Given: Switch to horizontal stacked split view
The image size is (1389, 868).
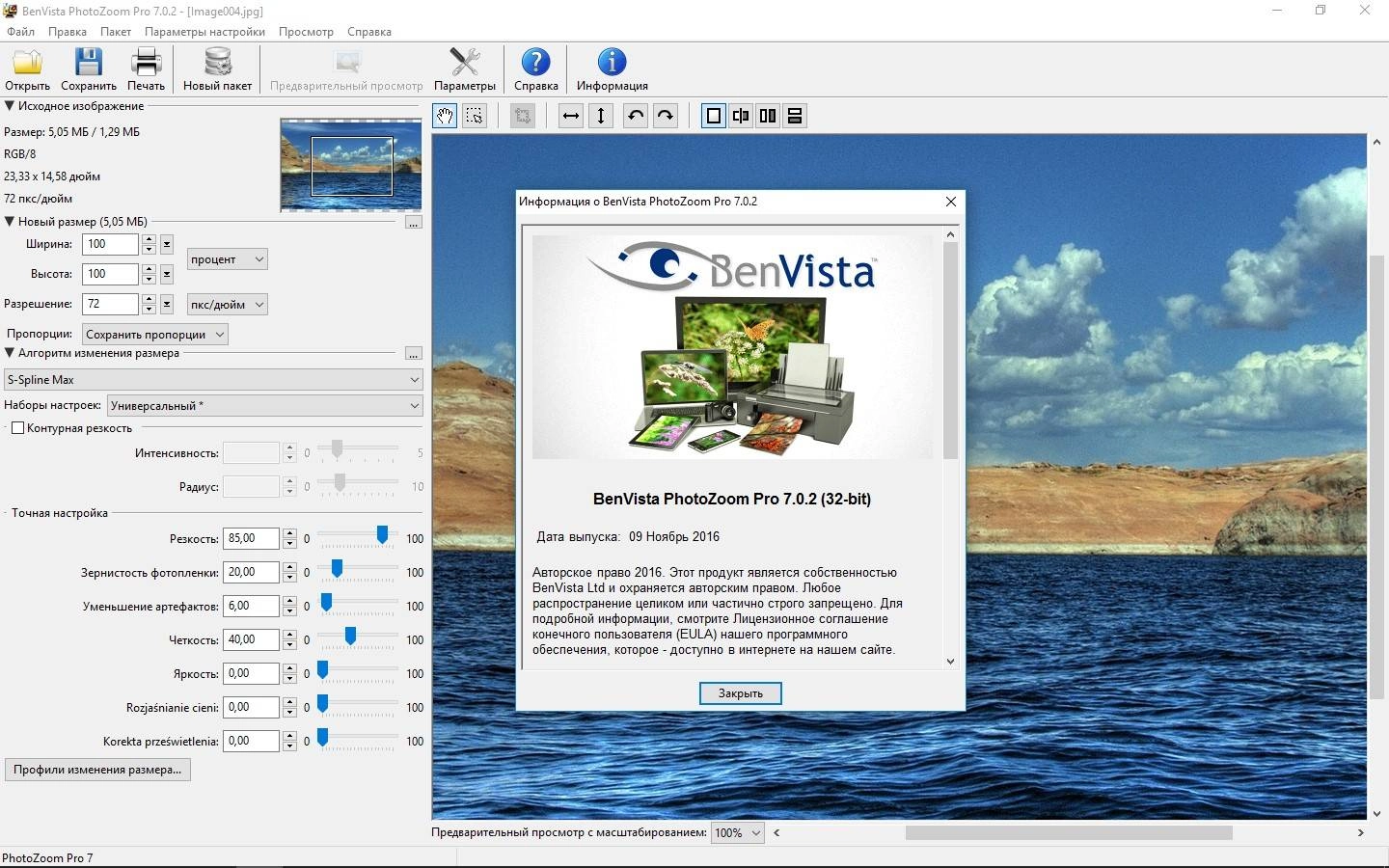Looking at the screenshot, I should click(x=795, y=116).
